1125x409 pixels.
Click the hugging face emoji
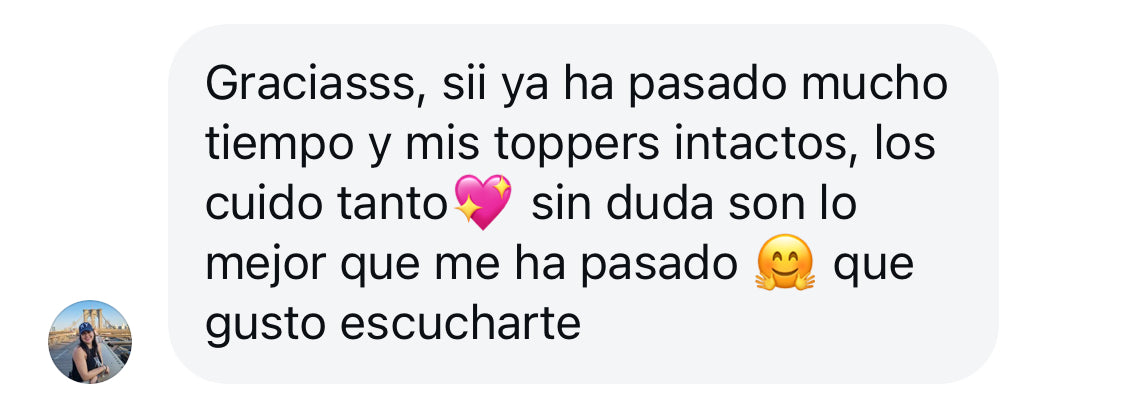tap(785, 262)
